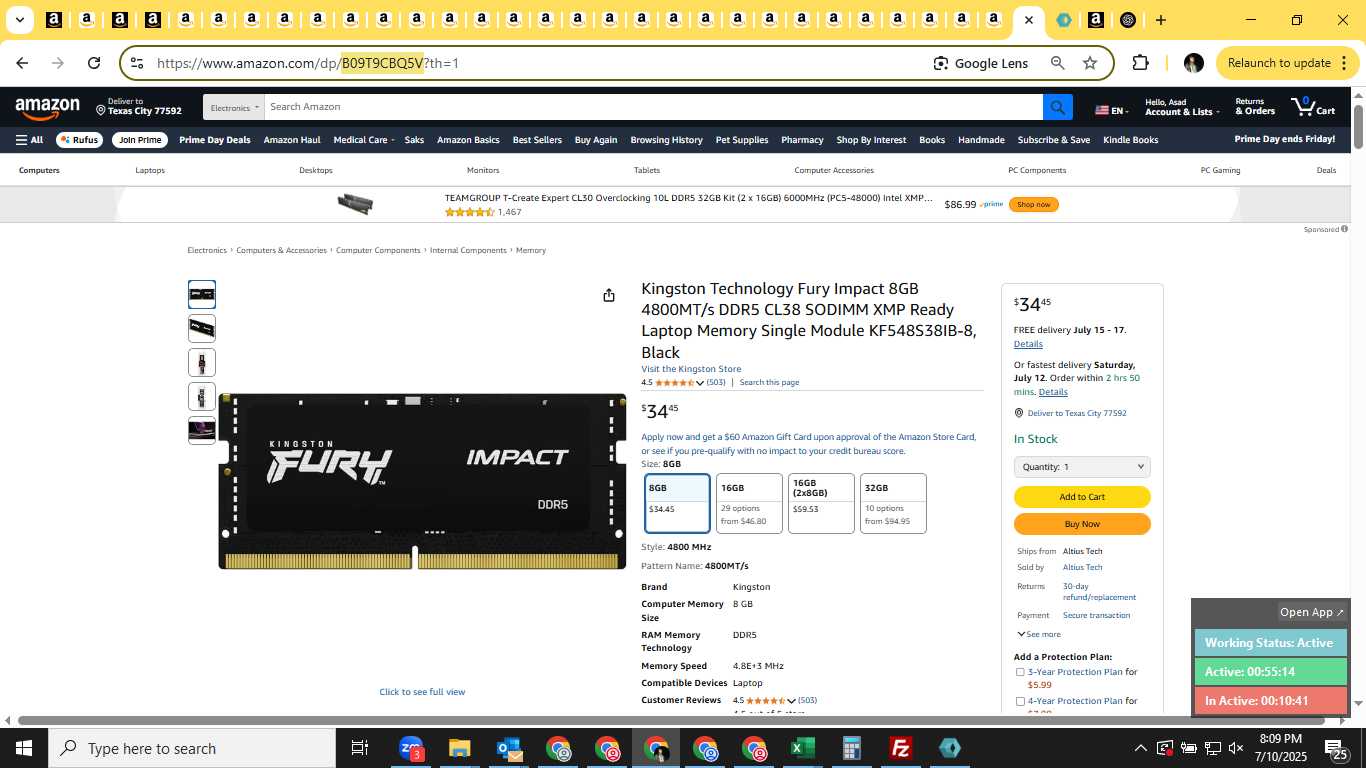Check the 4-Year Protection Plan box
This screenshot has height=768, width=1366.
[x=1020, y=701]
